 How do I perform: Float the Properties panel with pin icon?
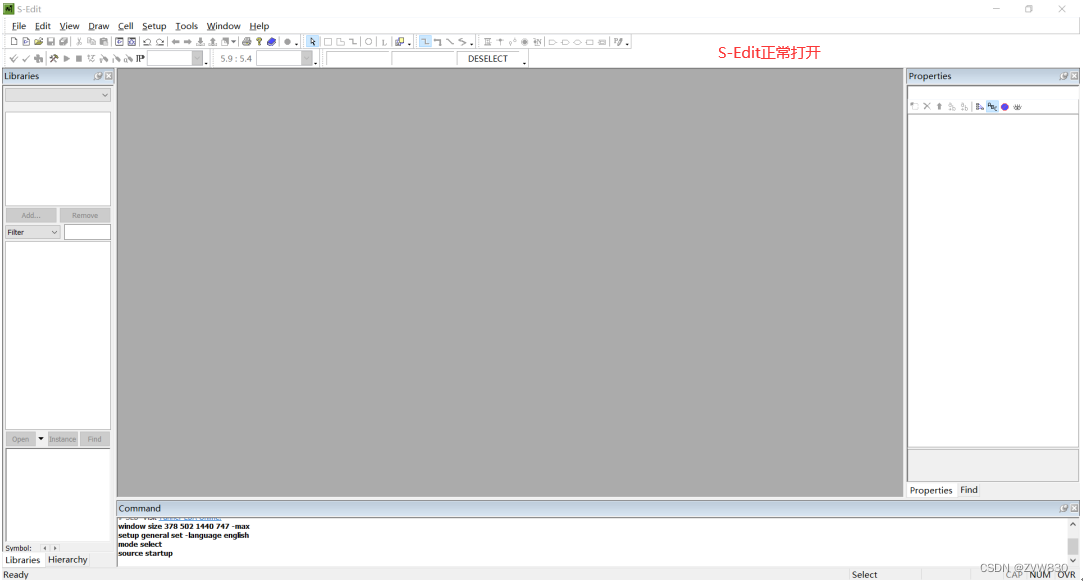point(1064,76)
